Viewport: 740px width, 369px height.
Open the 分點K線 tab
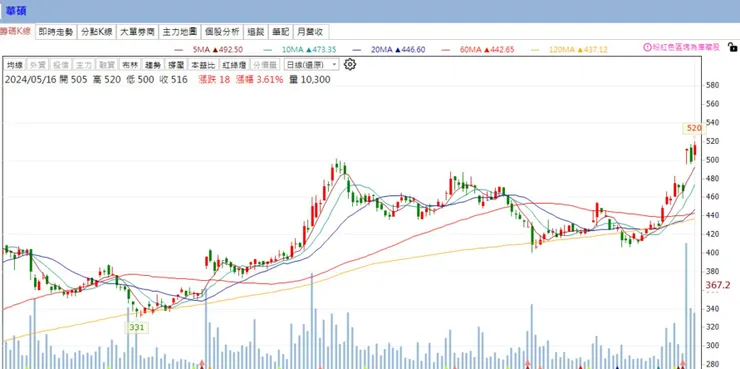tap(96, 32)
